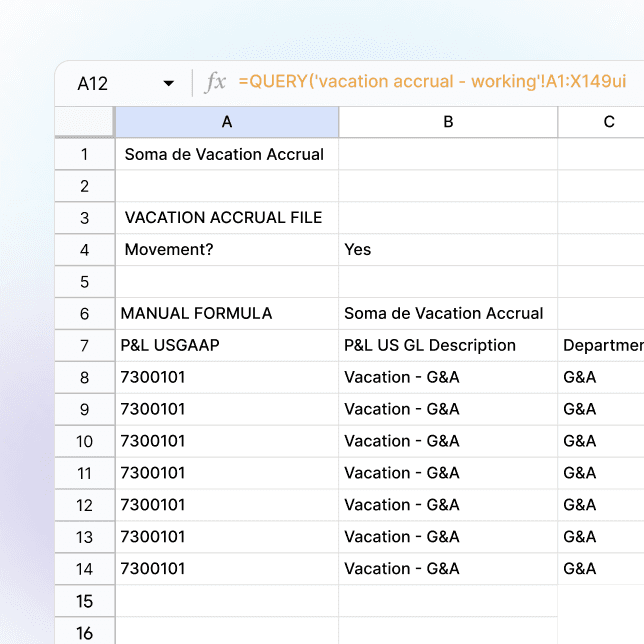
Task: Click the 'P&L US GL Description' cell
Action: tap(448, 345)
